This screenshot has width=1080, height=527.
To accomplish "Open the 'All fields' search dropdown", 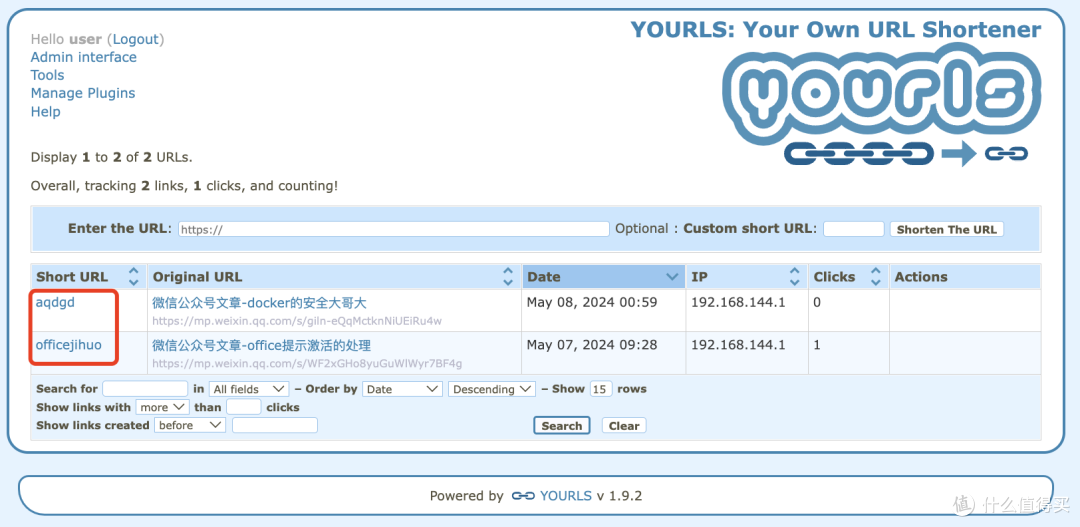I will [249, 389].
